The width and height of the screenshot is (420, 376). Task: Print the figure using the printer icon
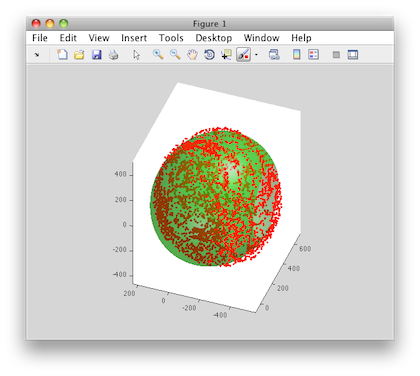[x=113, y=54]
